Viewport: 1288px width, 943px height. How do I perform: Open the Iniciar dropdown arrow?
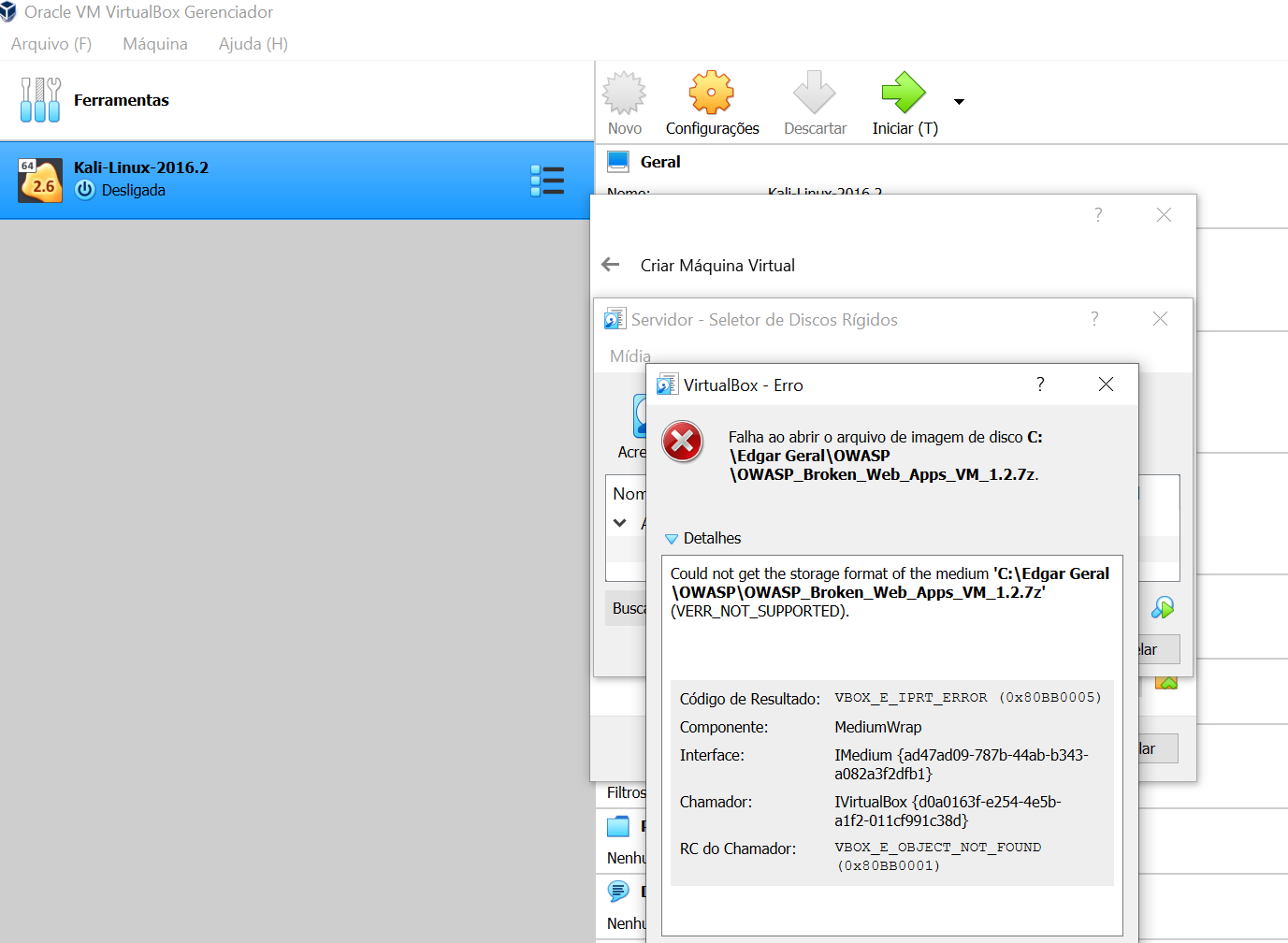959,101
